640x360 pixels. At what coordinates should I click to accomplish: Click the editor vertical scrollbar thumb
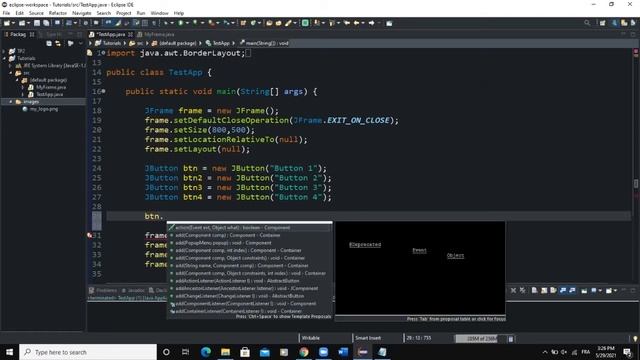[636, 184]
